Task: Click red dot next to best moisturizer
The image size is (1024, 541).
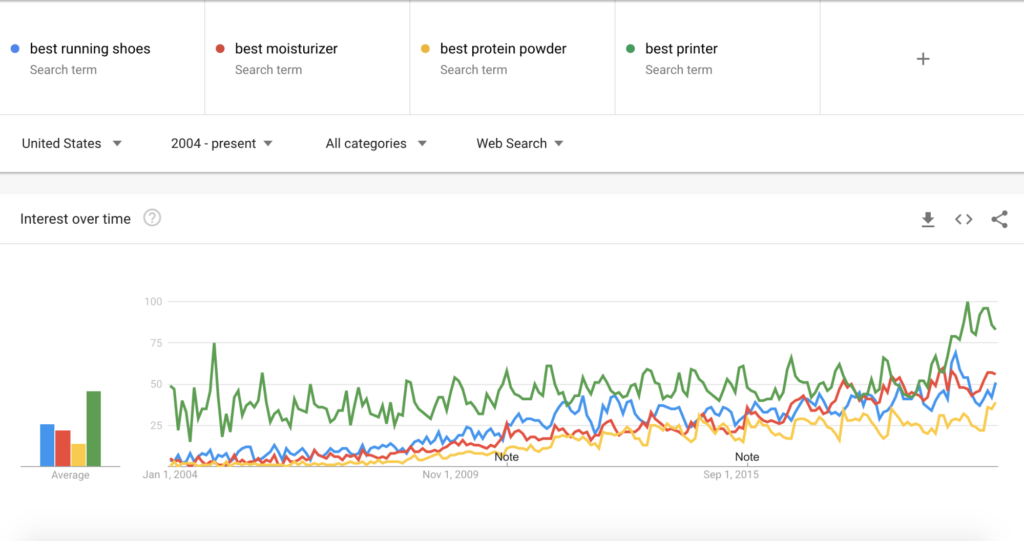Action: click(x=219, y=48)
